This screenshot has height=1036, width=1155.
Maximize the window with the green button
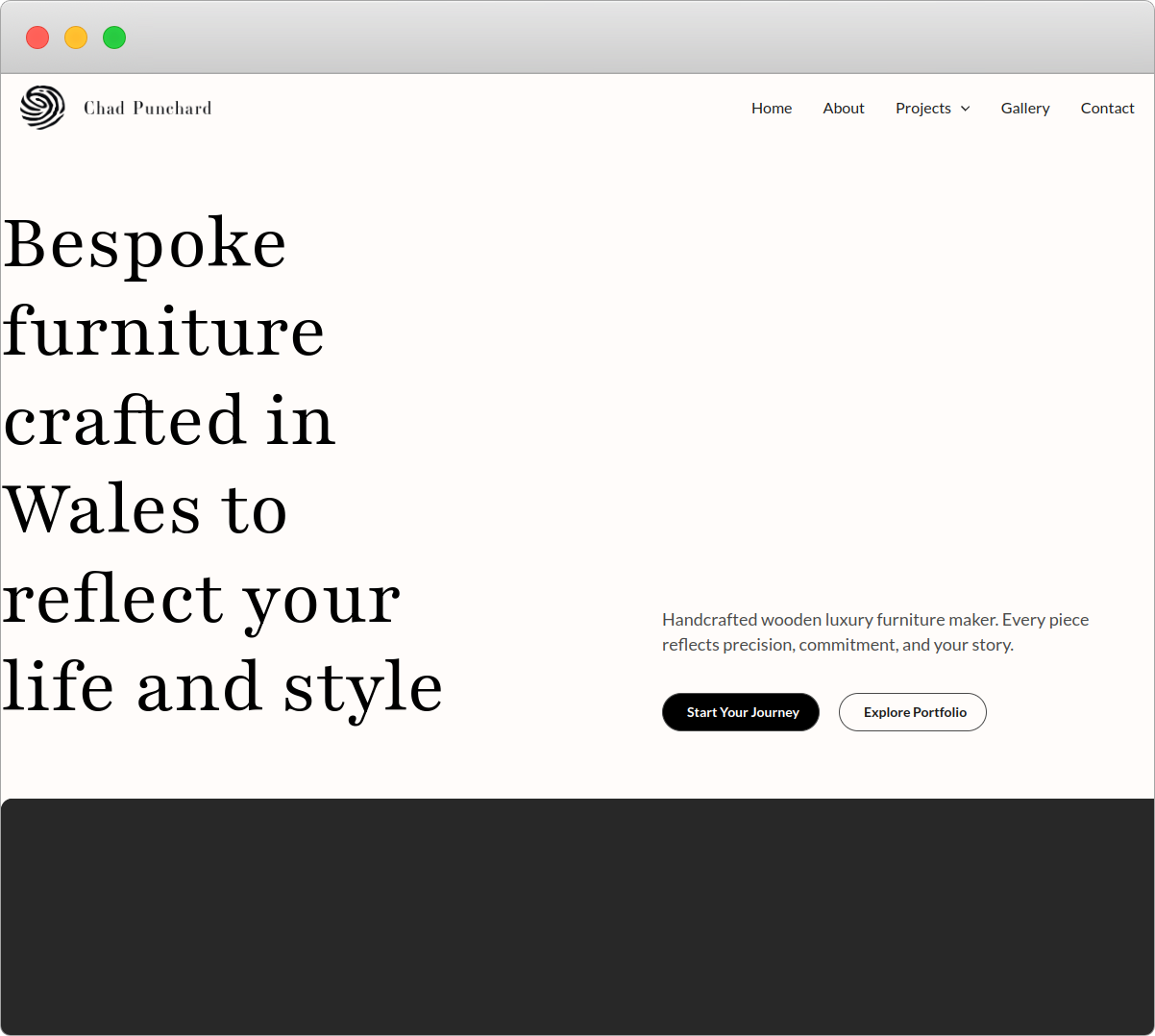coord(114,37)
